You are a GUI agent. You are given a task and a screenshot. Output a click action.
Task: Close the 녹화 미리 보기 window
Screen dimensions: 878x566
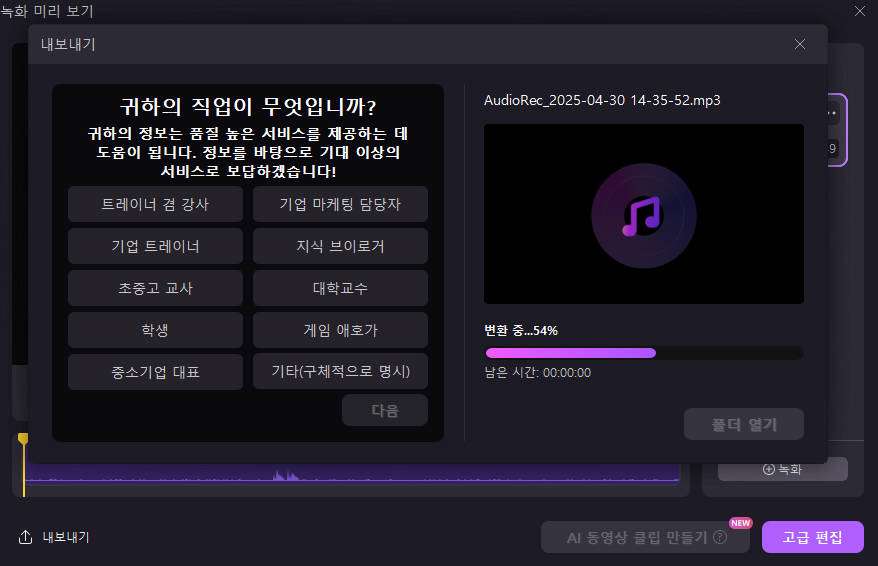(x=860, y=11)
